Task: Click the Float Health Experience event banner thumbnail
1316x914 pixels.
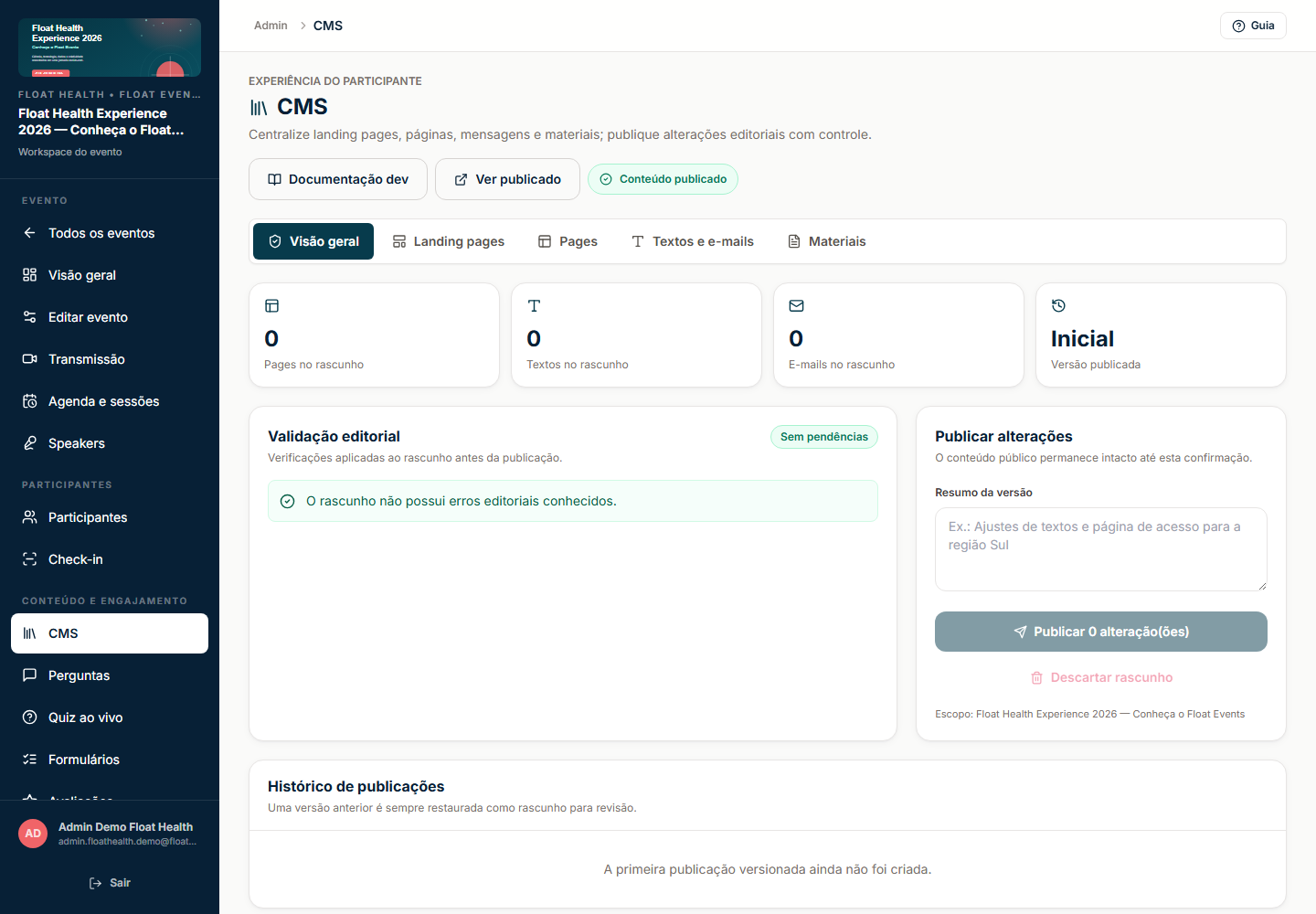Action: pyautogui.click(x=110, y=48)
